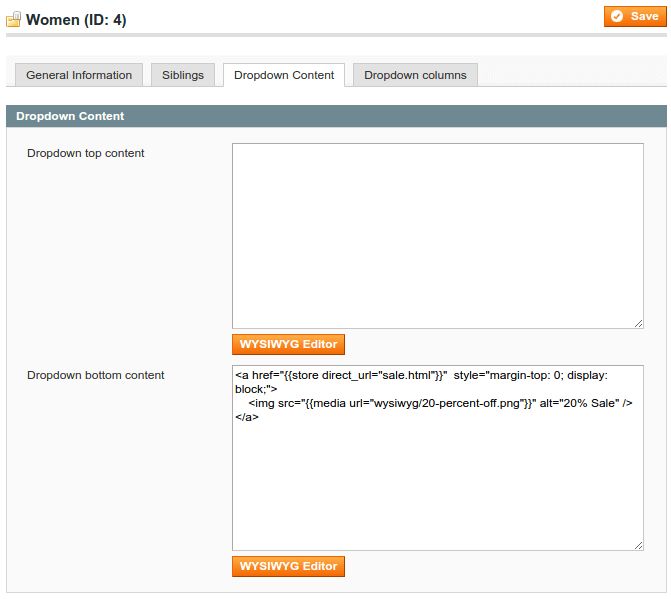Switch to the General Information tab
Image resolution: width=671 pixels, height=599 pixels.
79,75
